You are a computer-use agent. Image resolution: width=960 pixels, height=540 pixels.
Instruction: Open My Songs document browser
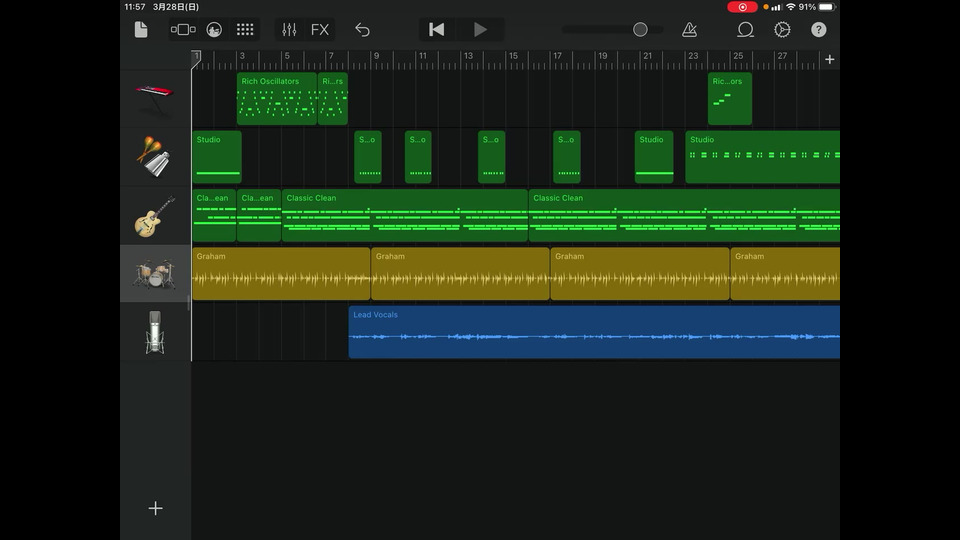(141, 29)
